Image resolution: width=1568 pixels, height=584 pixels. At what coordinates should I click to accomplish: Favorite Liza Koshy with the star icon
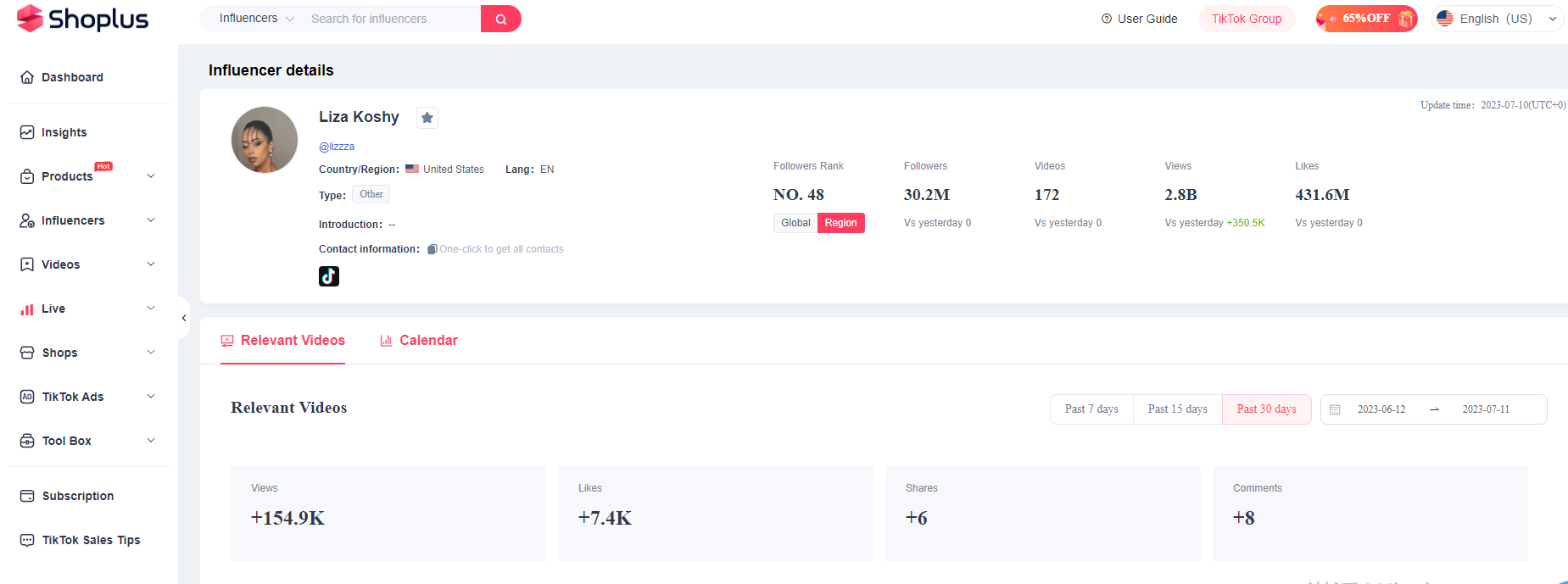tap(427, 118)
